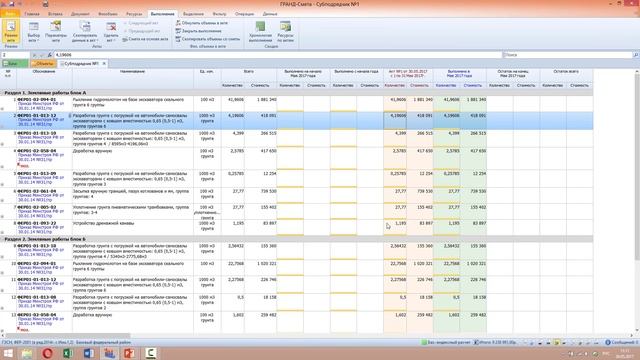Click code ФЕР01-02-061-04 in row 6
Image resolution: width=640 pixels, height=360 pixels.
37,191
